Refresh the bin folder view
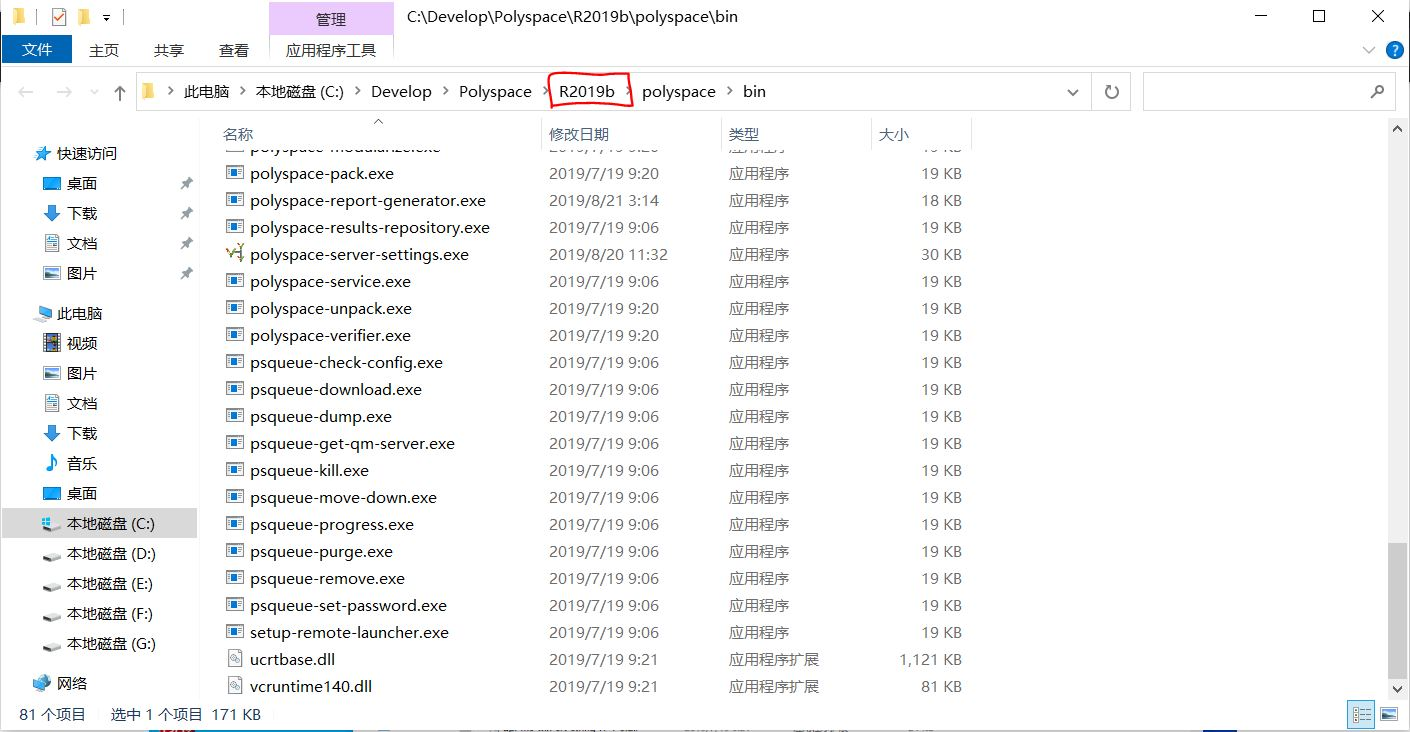This screenshot has width=1410, height=732. tap(1111, 92)
